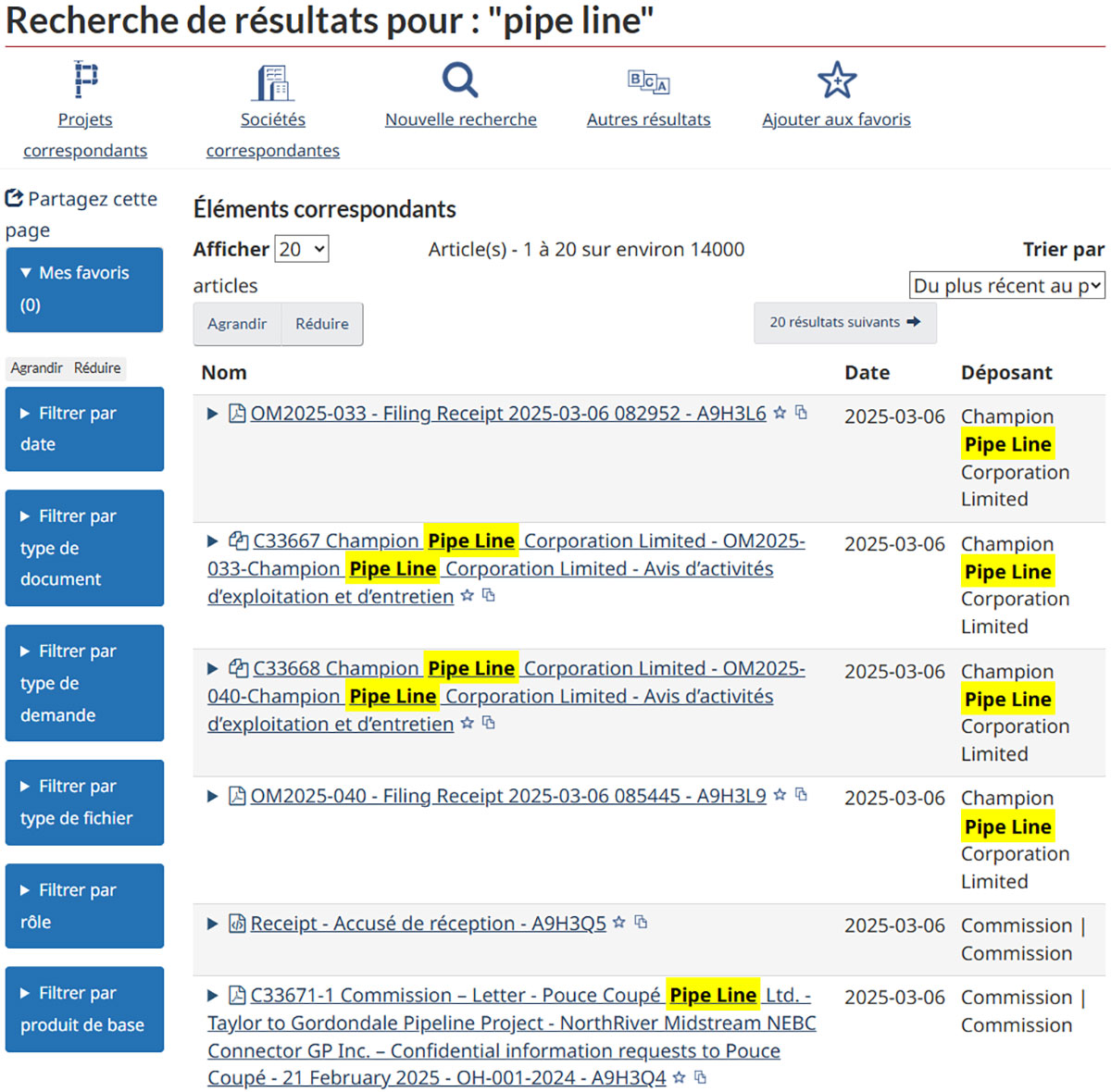Click Agrandir button above results table
Screen dimensions: 1111x1092
point(237,324)
